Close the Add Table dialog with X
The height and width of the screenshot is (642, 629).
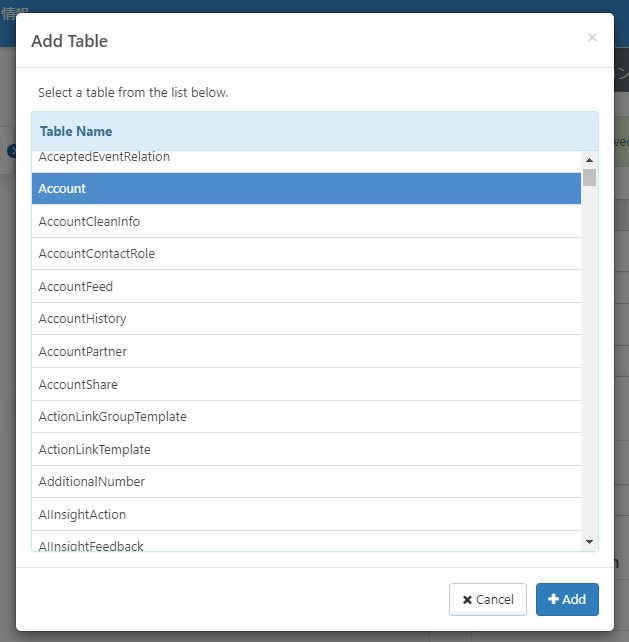click(x=592, y=38)
